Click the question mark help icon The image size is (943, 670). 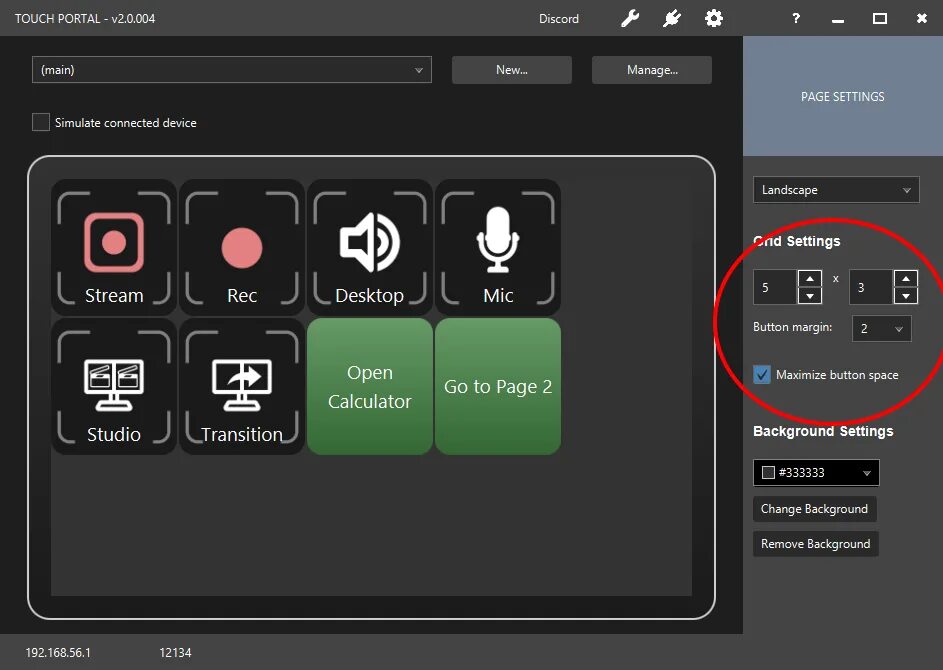[x=796, y=19]
